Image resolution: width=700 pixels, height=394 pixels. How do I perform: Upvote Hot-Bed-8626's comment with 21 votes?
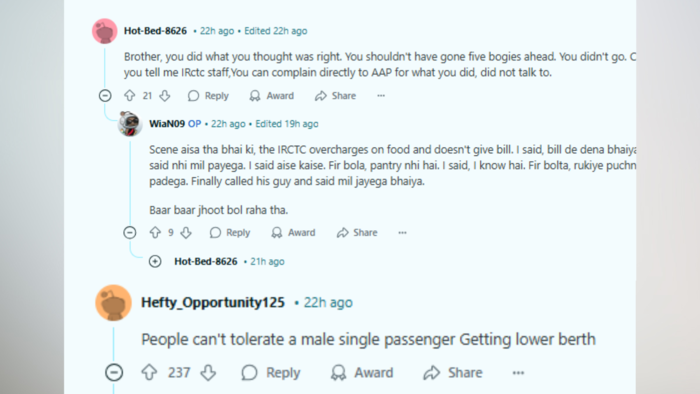pos(129,95)
